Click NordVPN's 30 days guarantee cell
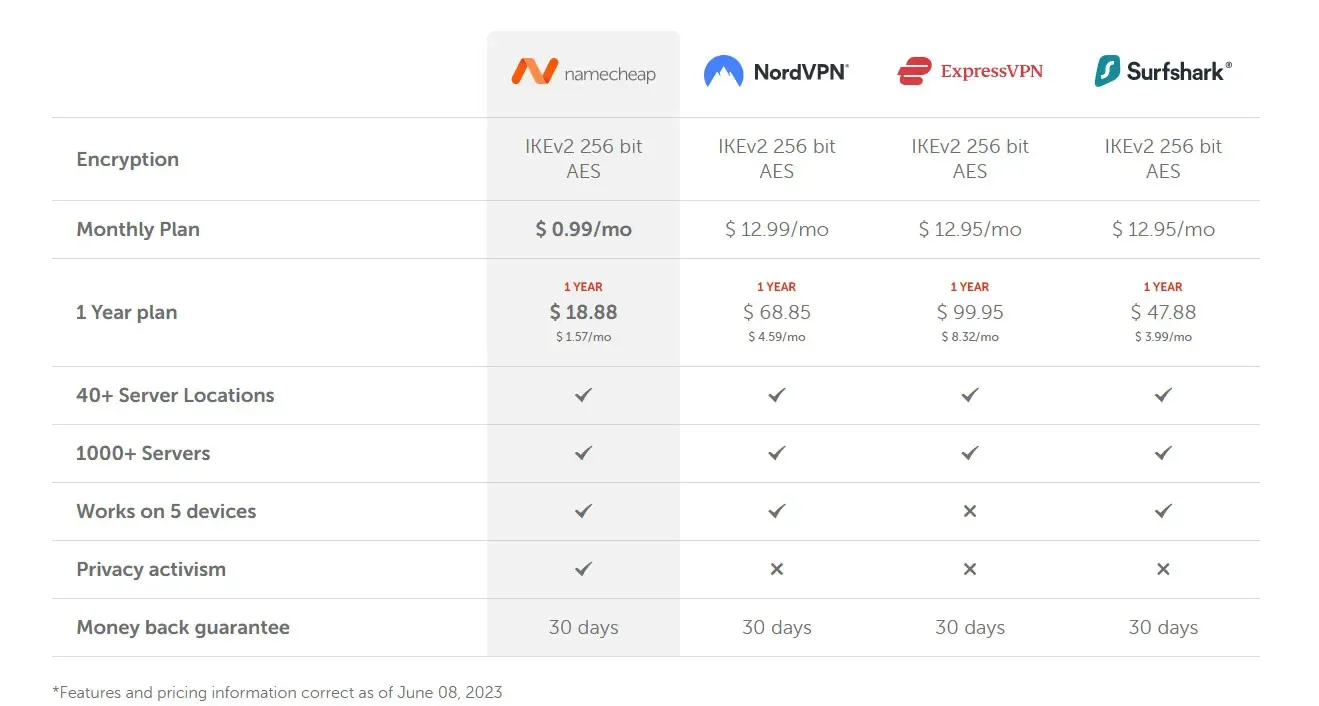The image size is (1319, 706). [x=776, y=627]
